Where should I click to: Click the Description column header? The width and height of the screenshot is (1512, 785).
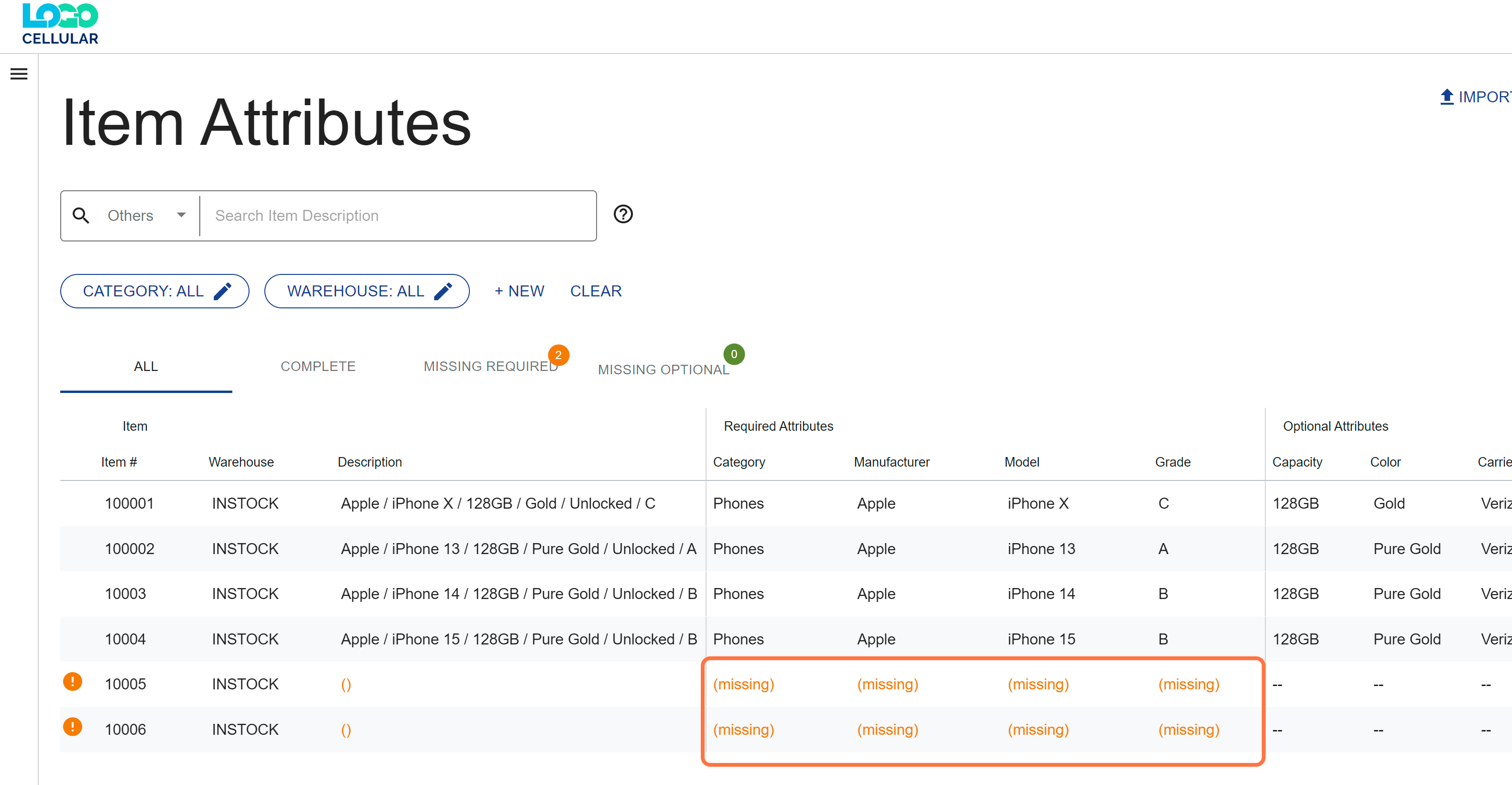pos(370,462)
